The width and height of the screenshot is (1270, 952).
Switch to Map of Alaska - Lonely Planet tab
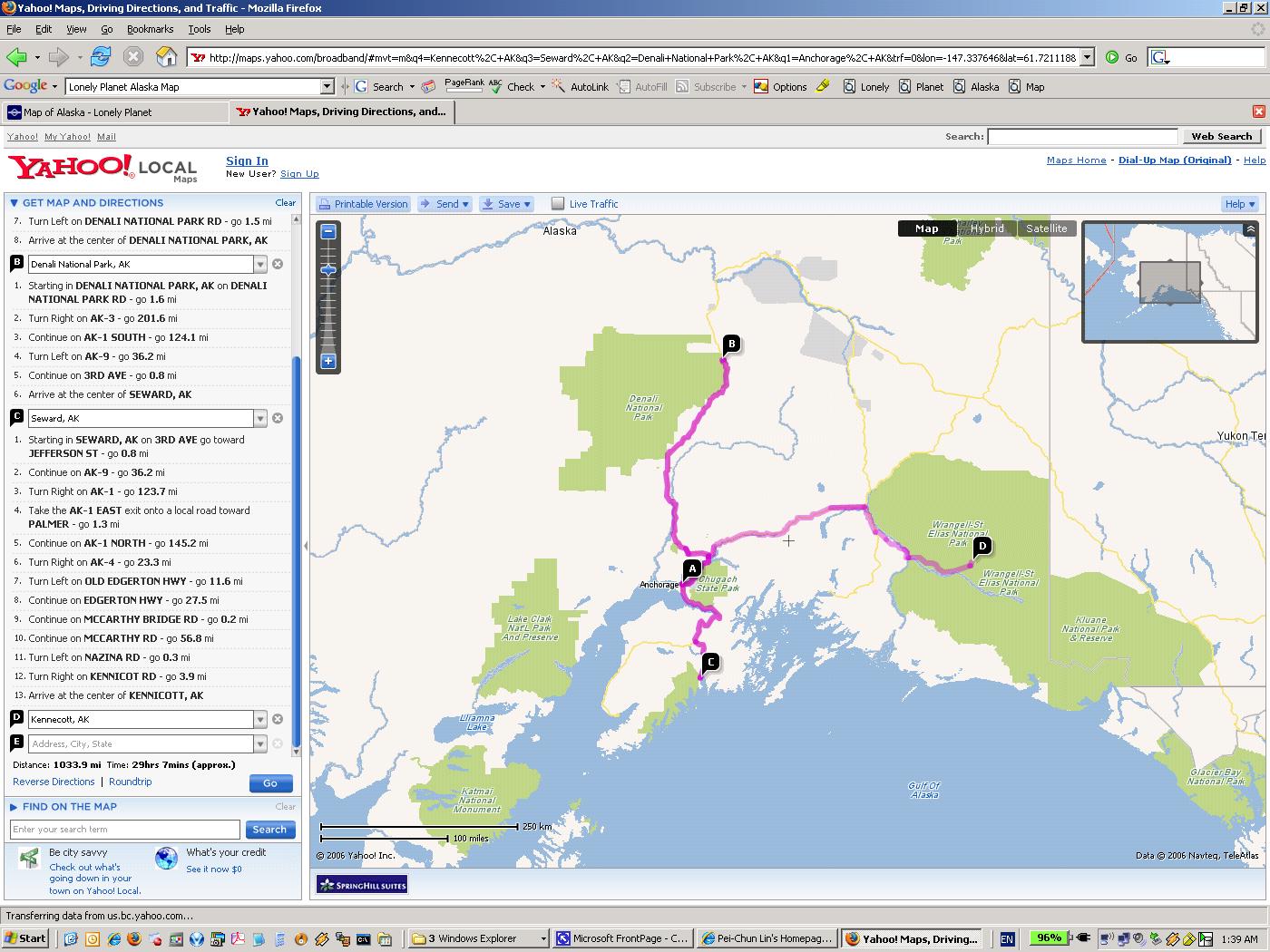click(x=115, y=112)
